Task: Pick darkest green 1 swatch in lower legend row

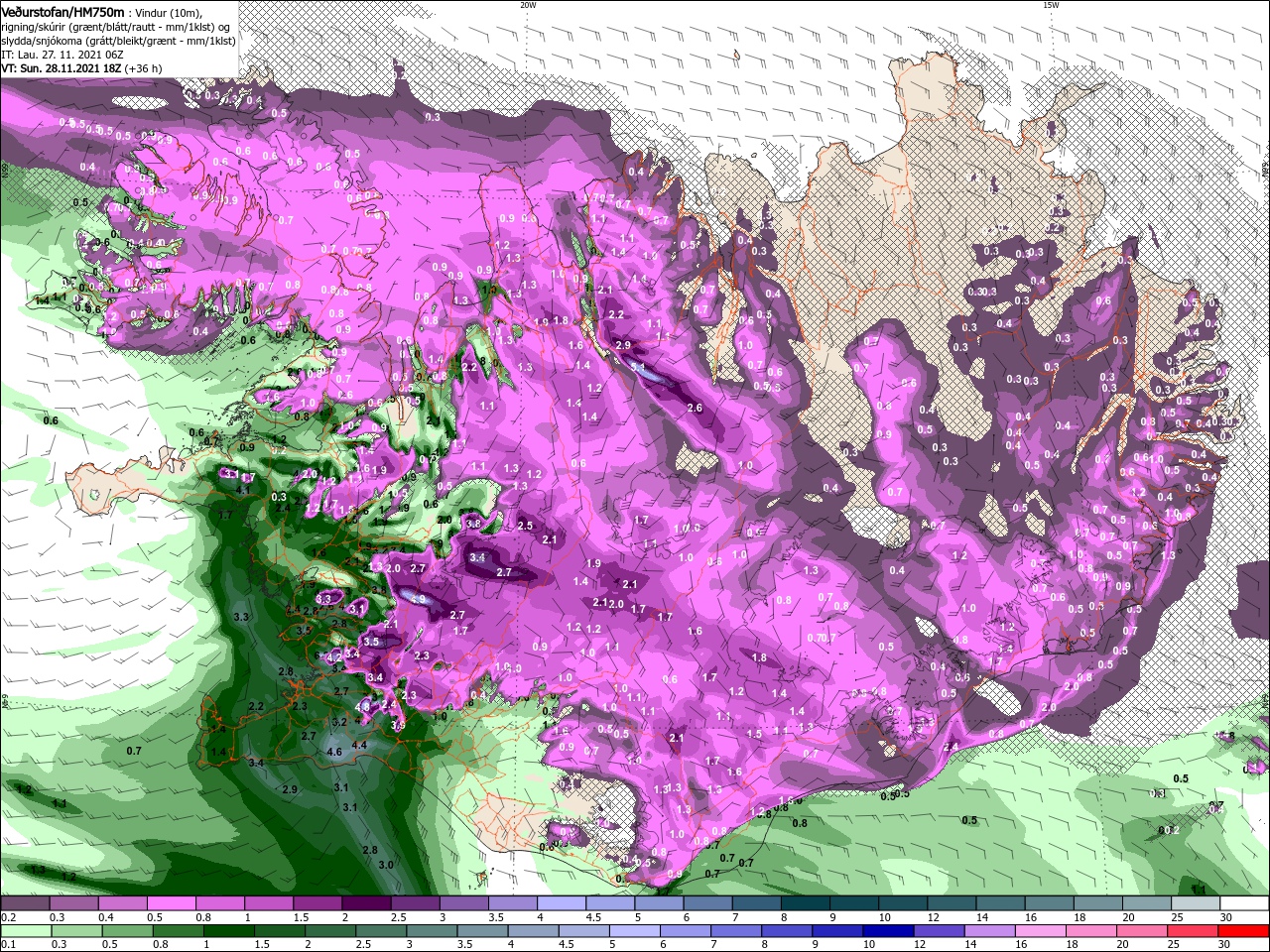Action: point(228,931)
